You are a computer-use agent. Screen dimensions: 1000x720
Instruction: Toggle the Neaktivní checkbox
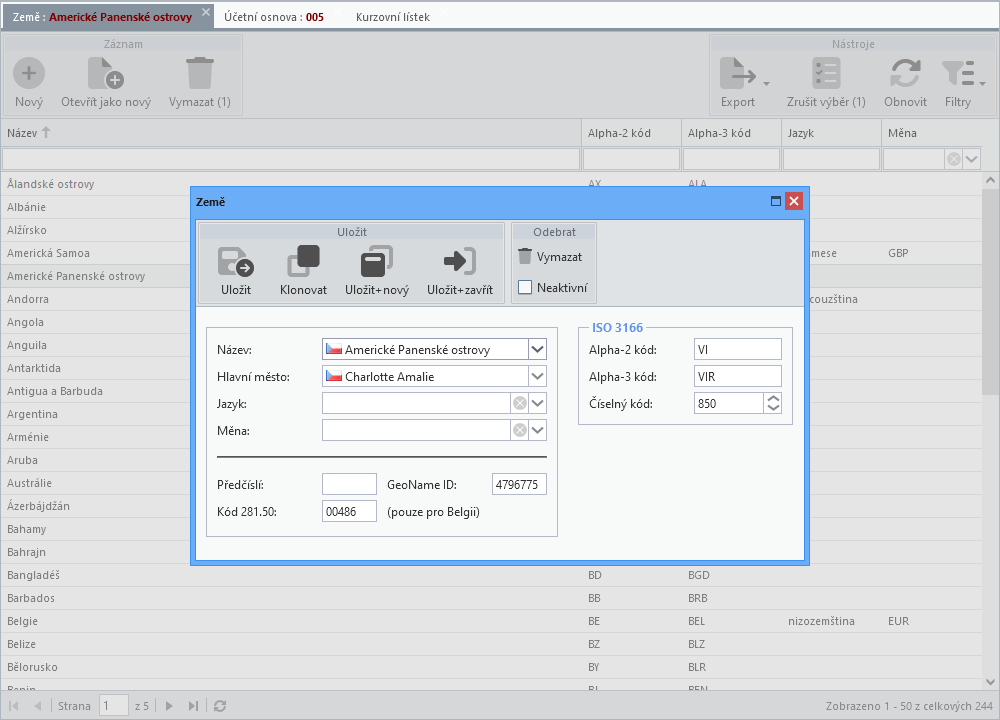525,288
